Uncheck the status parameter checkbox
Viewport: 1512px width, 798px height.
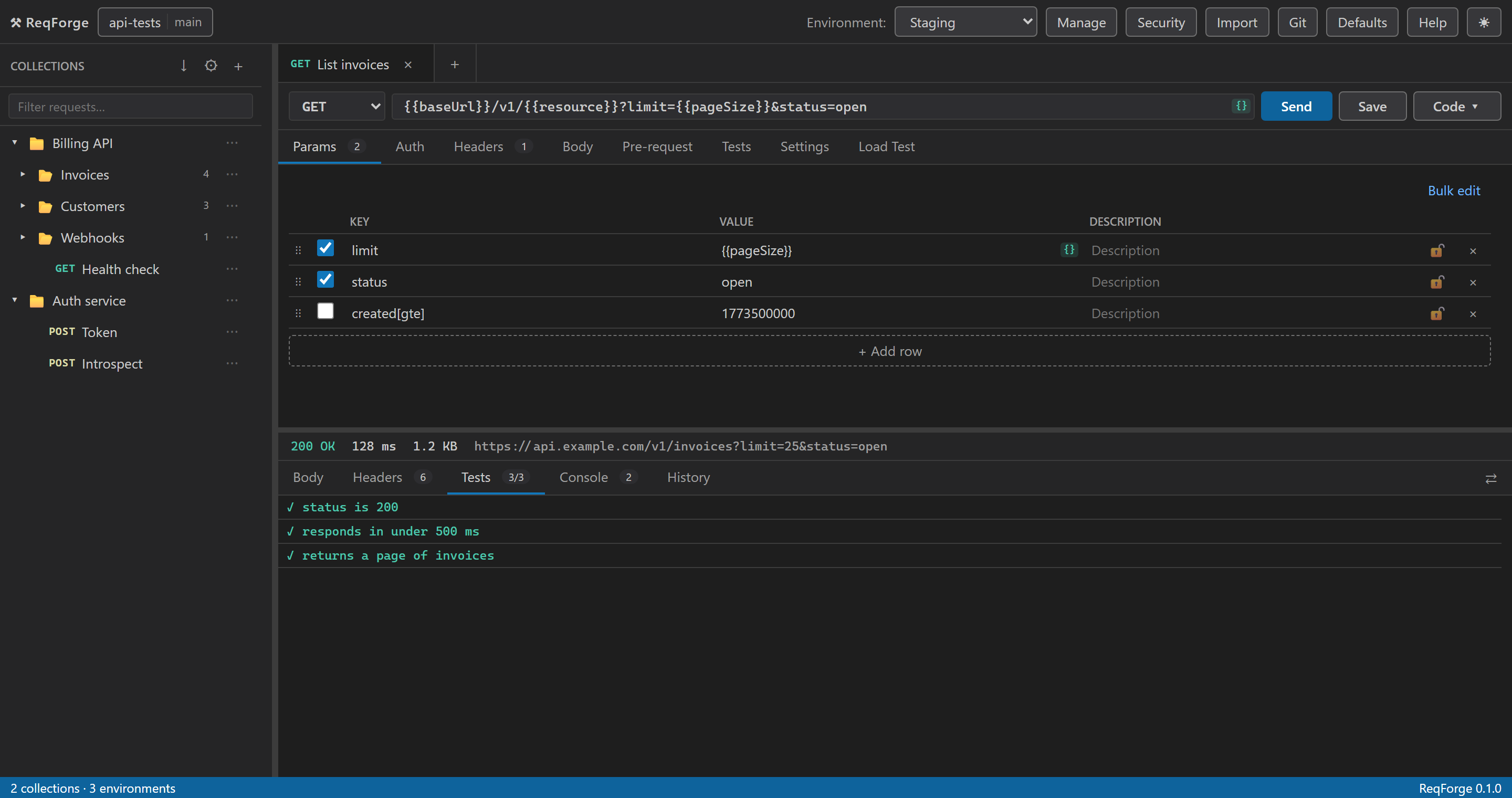(325, 279)
